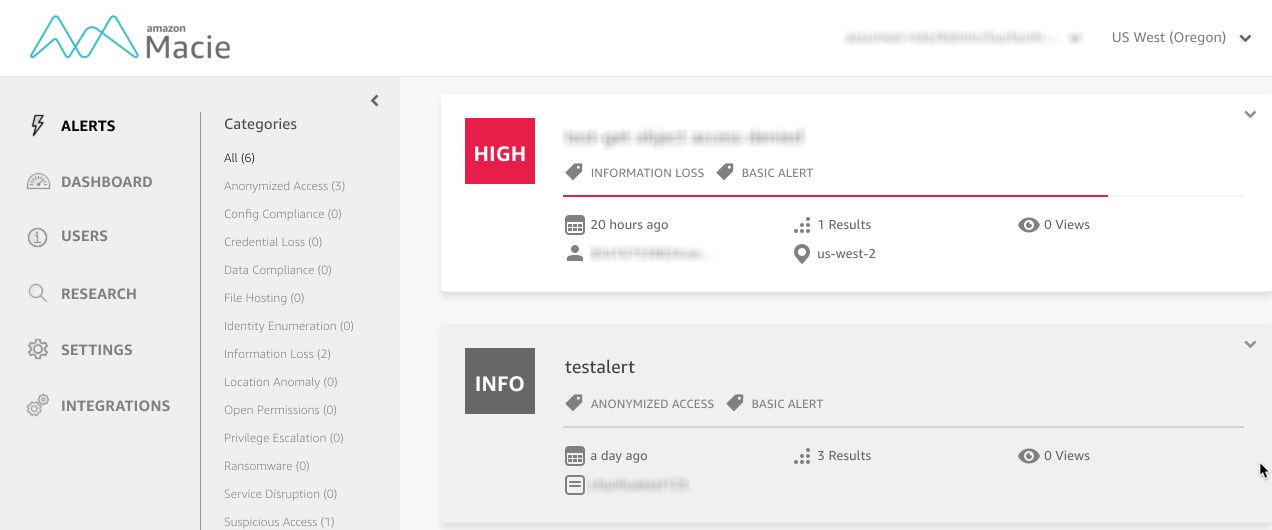
Task: Click the Amazon Macie logo
Action: pos(130,38)
